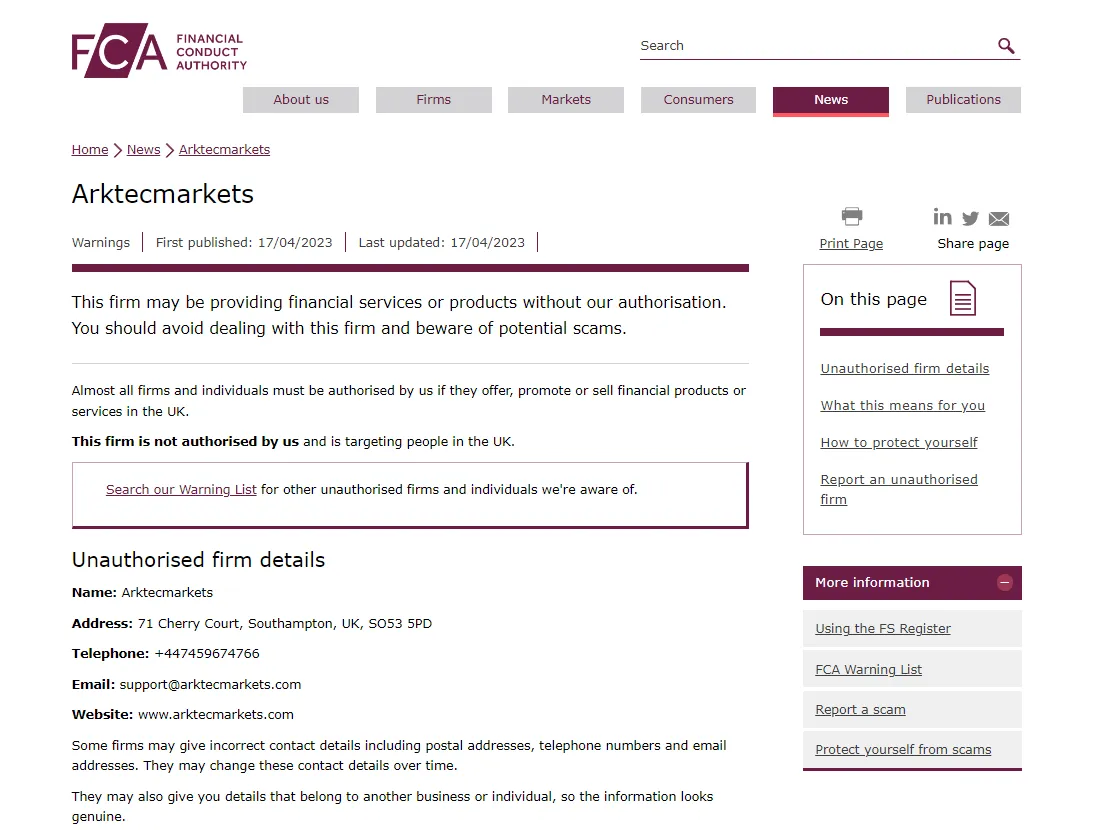Click the printer icon

tap(852, 216)
